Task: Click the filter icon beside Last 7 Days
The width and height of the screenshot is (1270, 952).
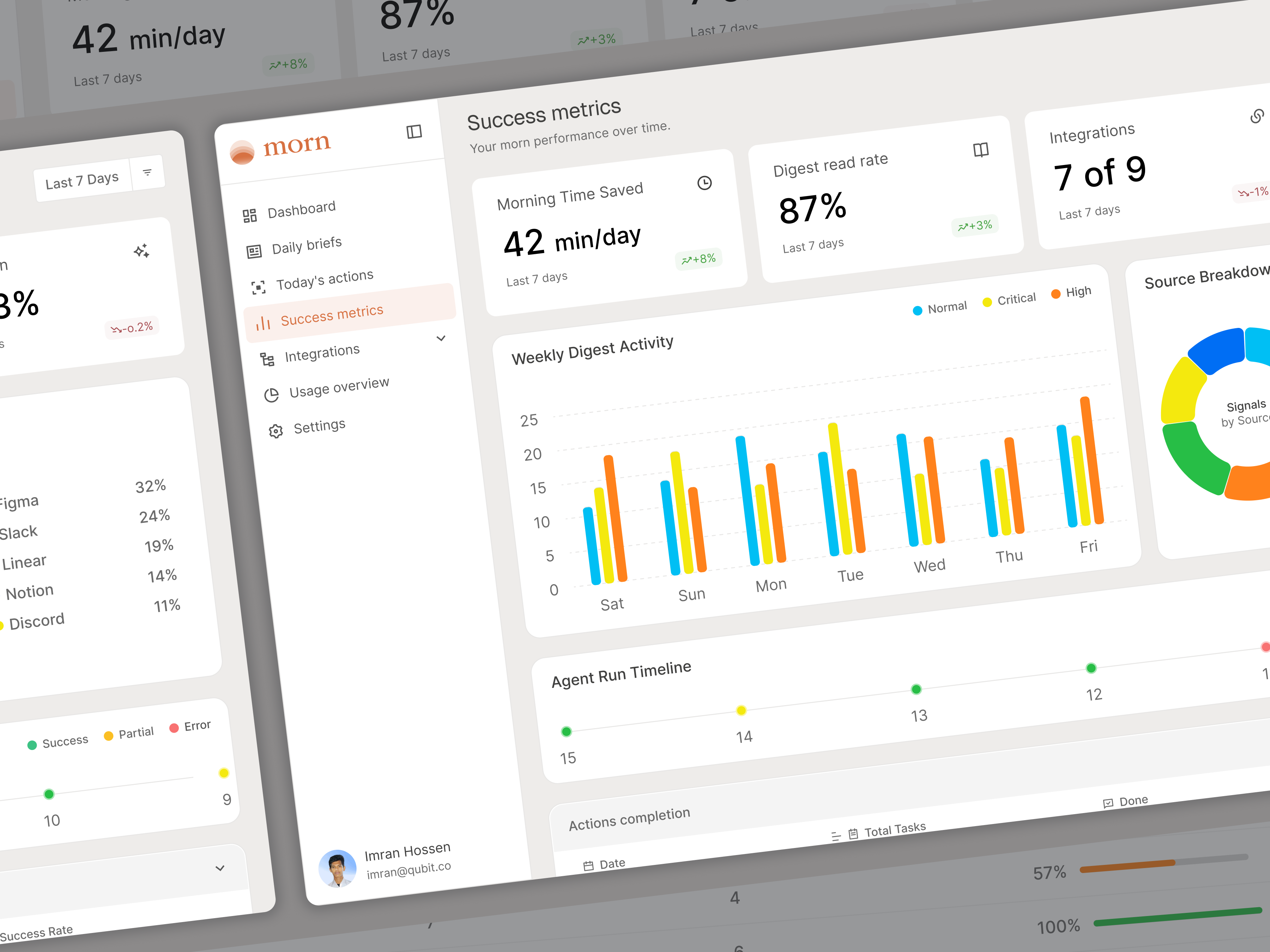Action: tap(147, 172)
